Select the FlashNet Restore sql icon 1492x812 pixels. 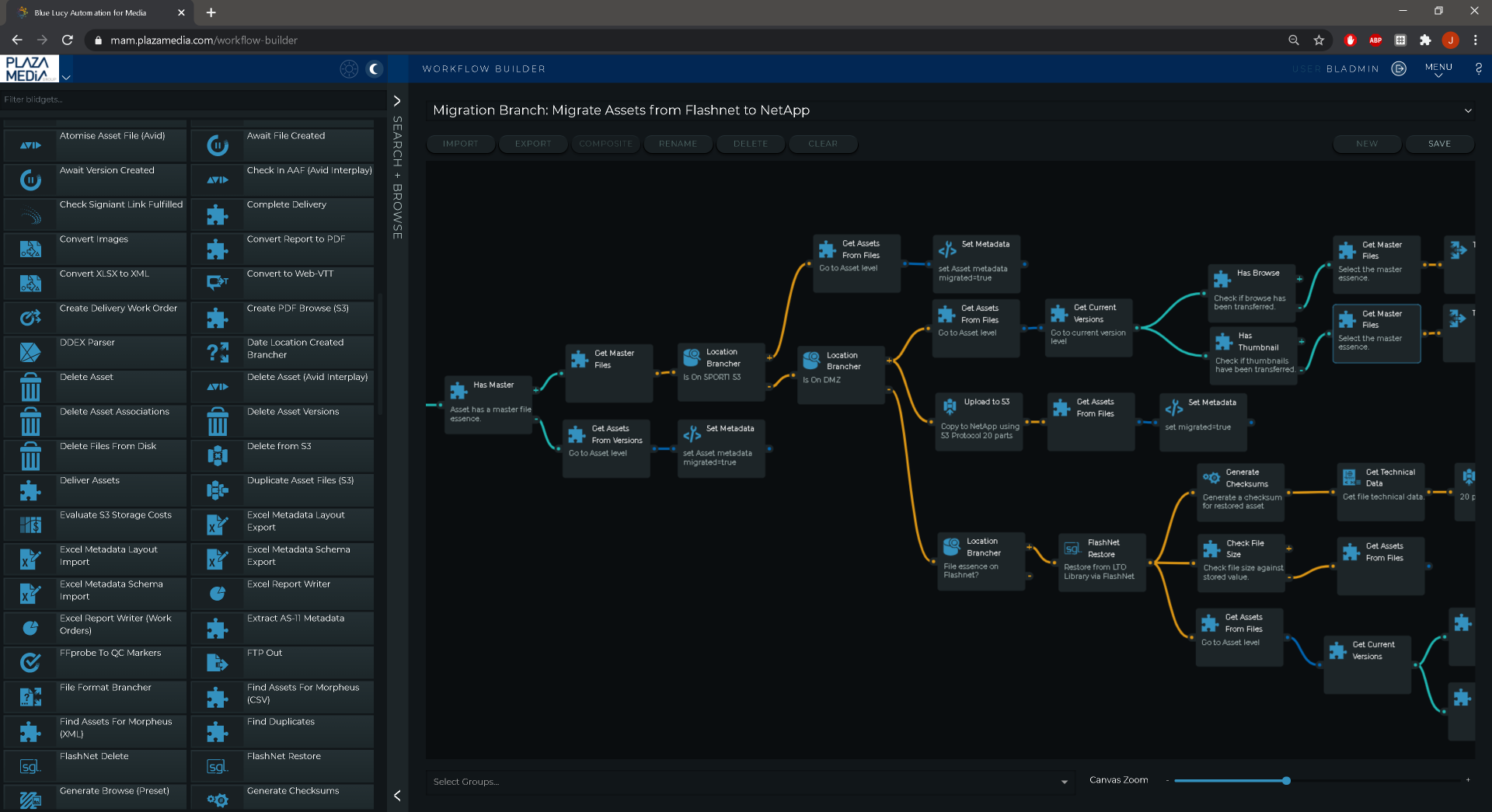218,766
